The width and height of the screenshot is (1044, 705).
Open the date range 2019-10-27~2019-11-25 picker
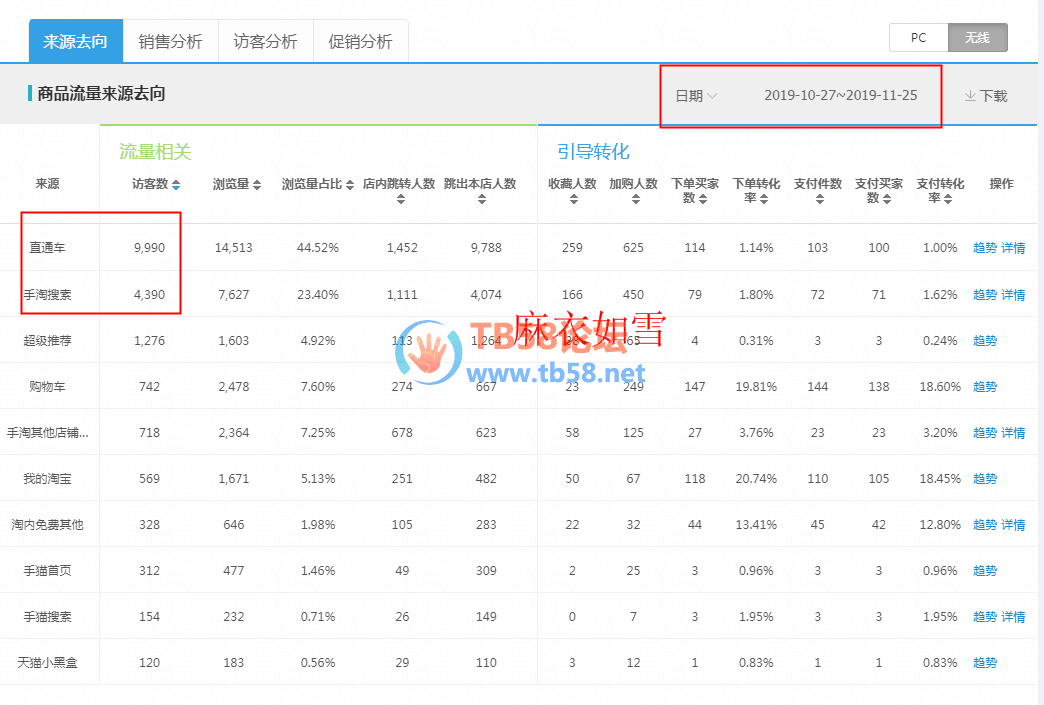click(x=840, y=96)
